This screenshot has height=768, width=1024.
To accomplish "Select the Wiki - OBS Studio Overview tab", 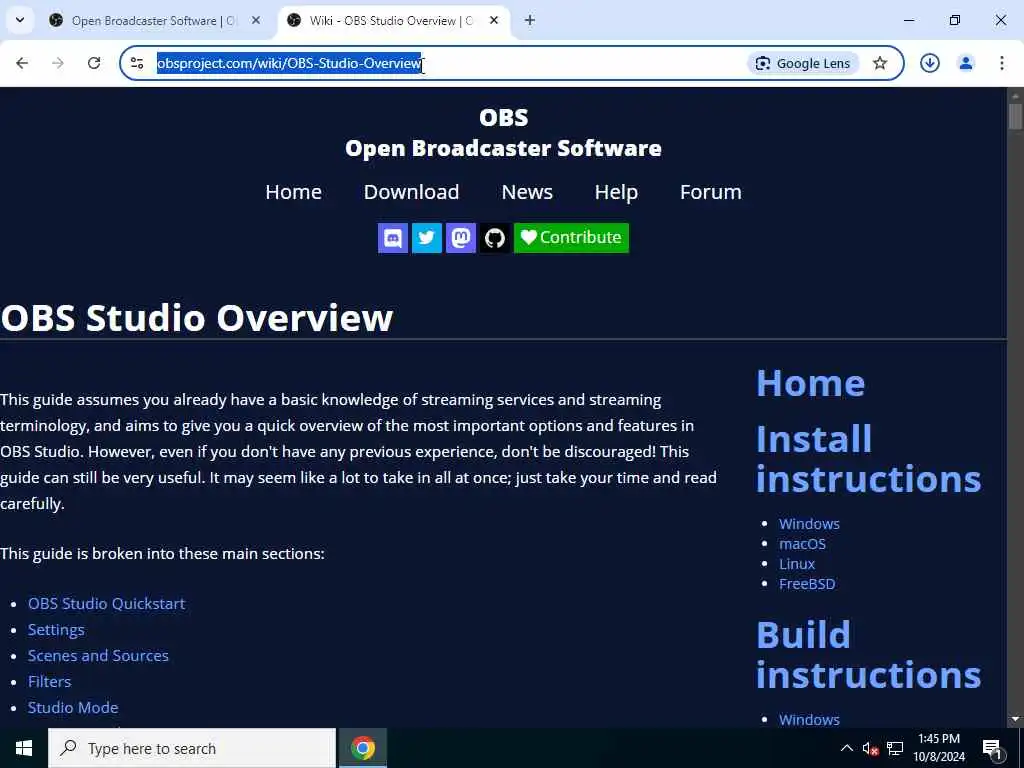I will point(392,21).
